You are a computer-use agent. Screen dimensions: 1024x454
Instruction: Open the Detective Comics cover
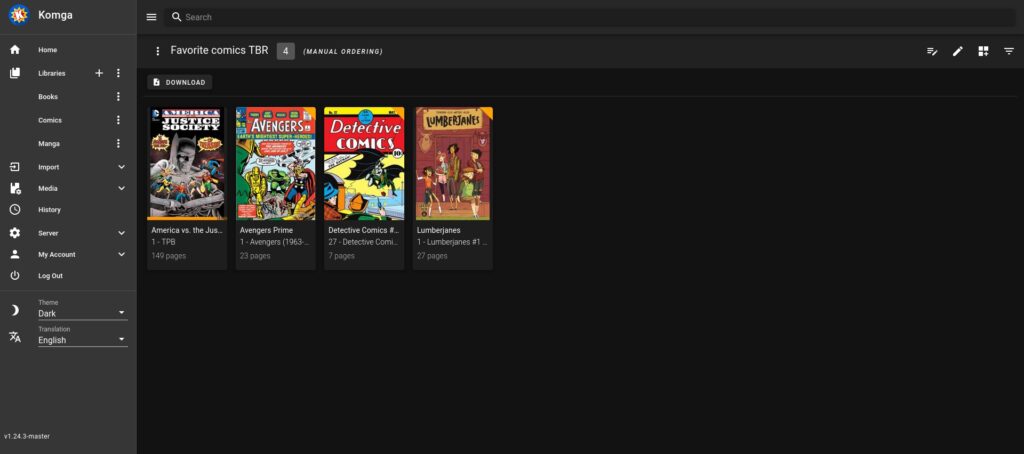pos(364,163)
